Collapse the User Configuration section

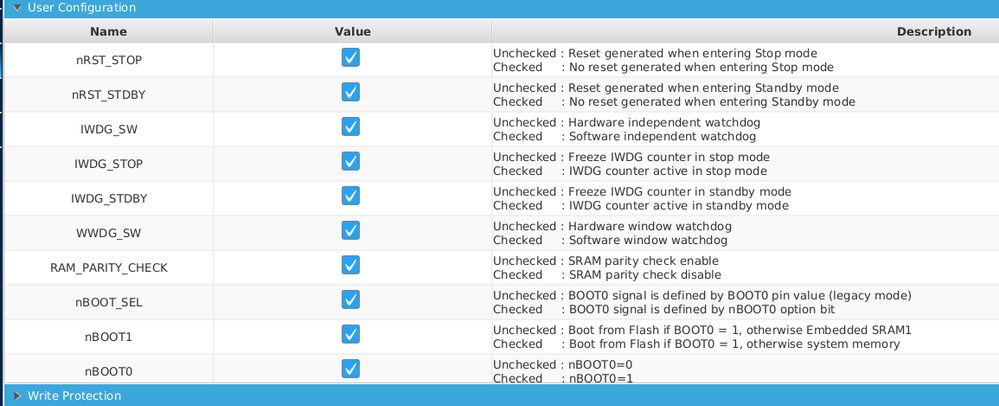click(17, 7)
